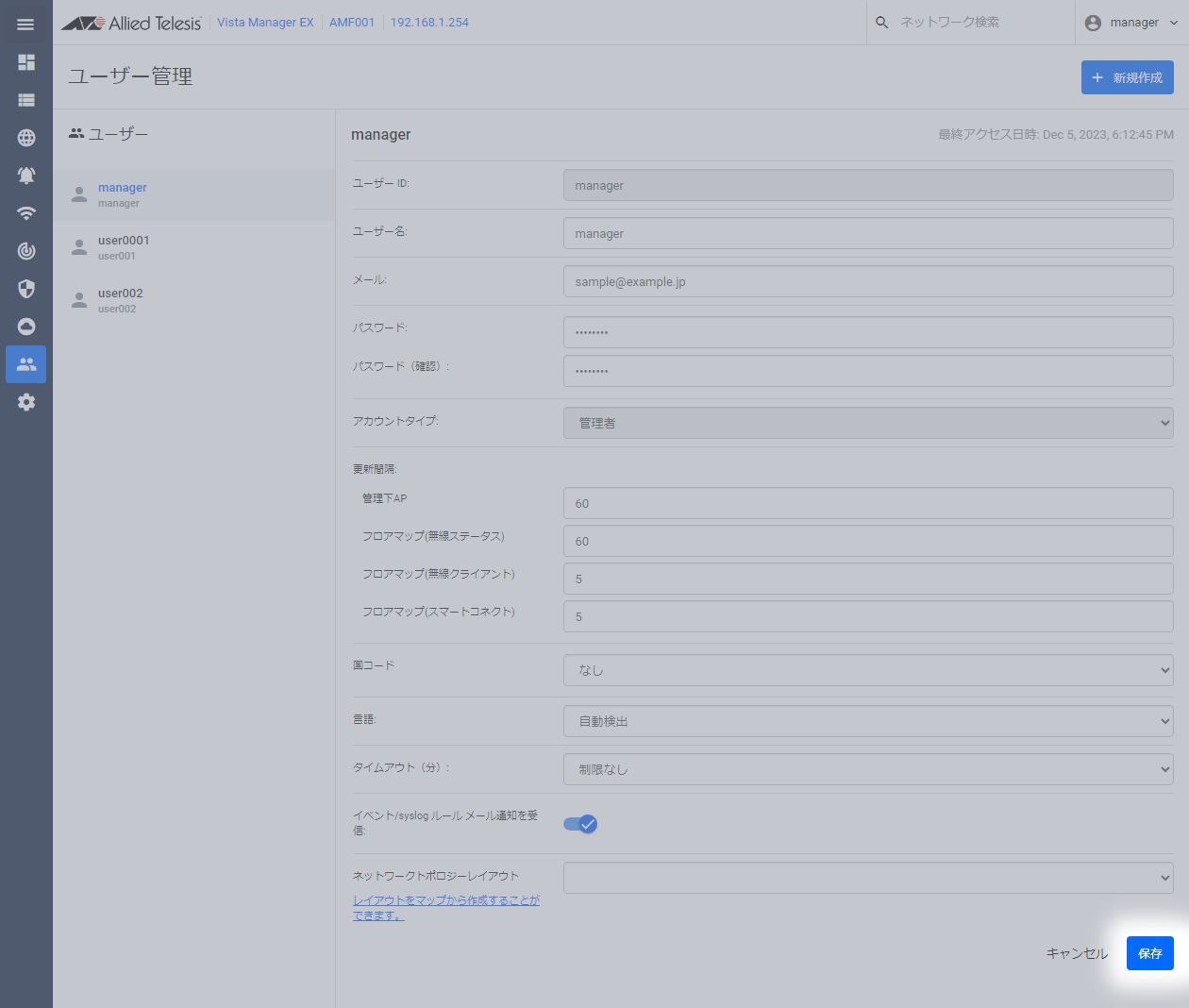
Task: Select user002 in the user list
Action: click(121, 300)
